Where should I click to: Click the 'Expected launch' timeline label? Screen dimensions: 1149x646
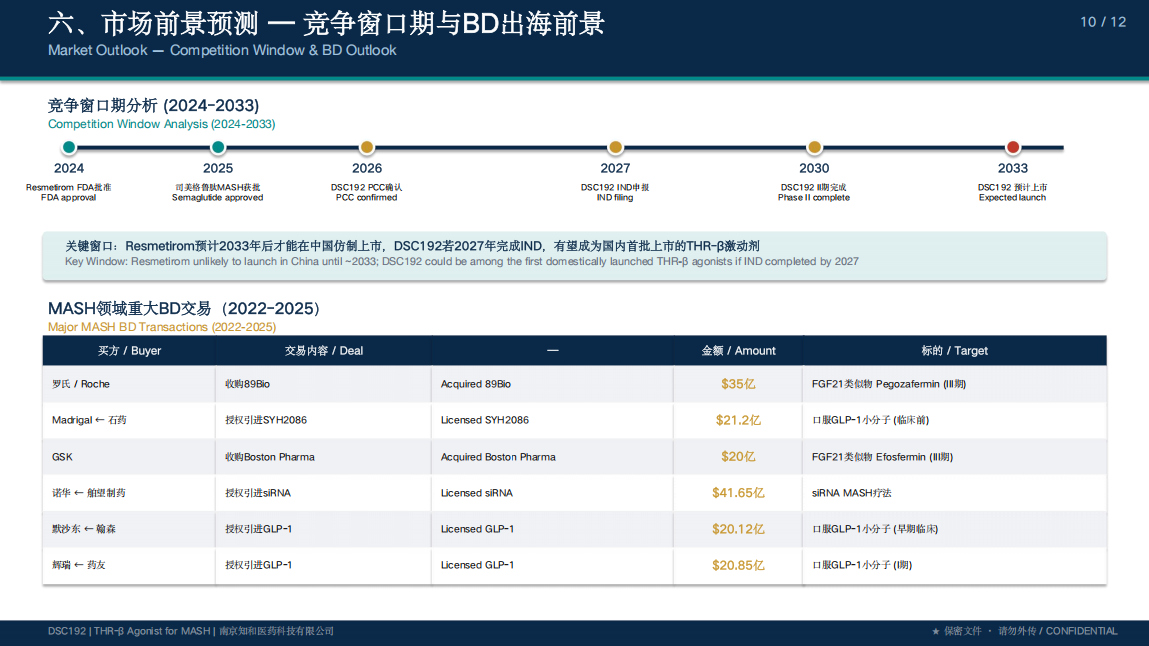click(1013, 198)
